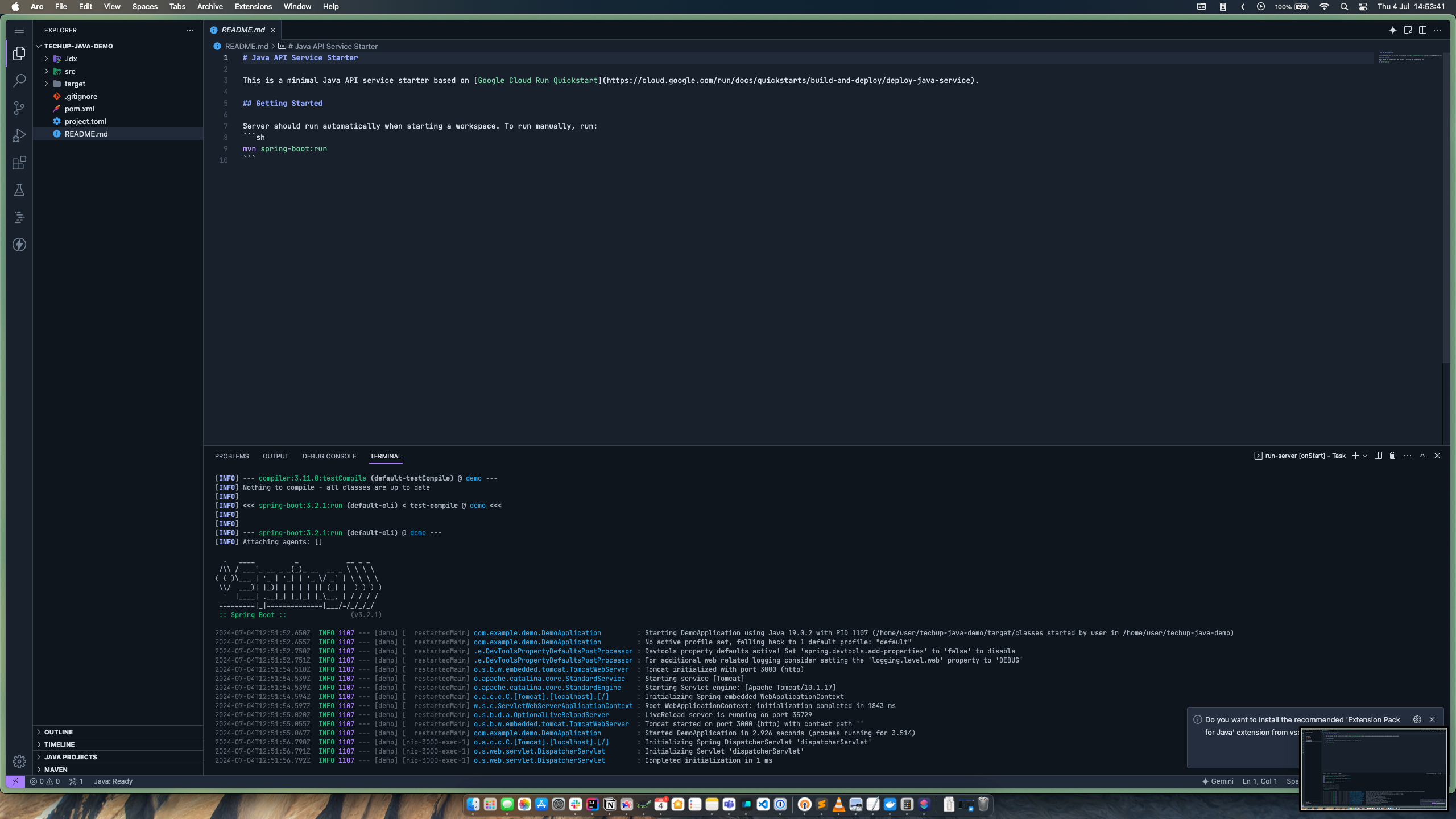This screenshot has width=1456, height=819.
Task: Select the run-server onStart task terminal
Action: pyautogui.click(x=1300, y=456)
